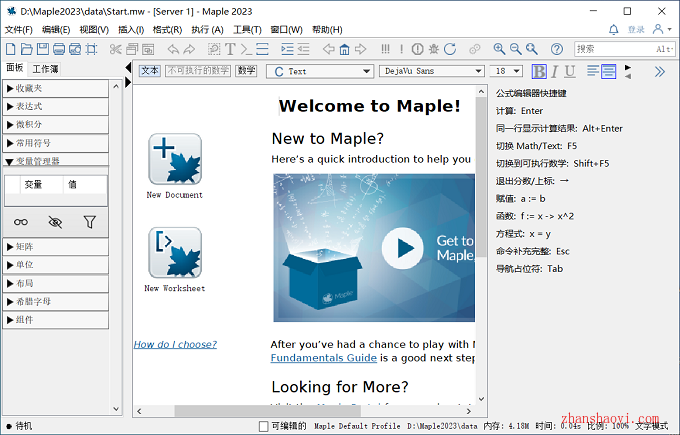This screenshot has width=680, height=435.
Task: Collapse the 变量管理器 palette
Action: pos(56,160)
